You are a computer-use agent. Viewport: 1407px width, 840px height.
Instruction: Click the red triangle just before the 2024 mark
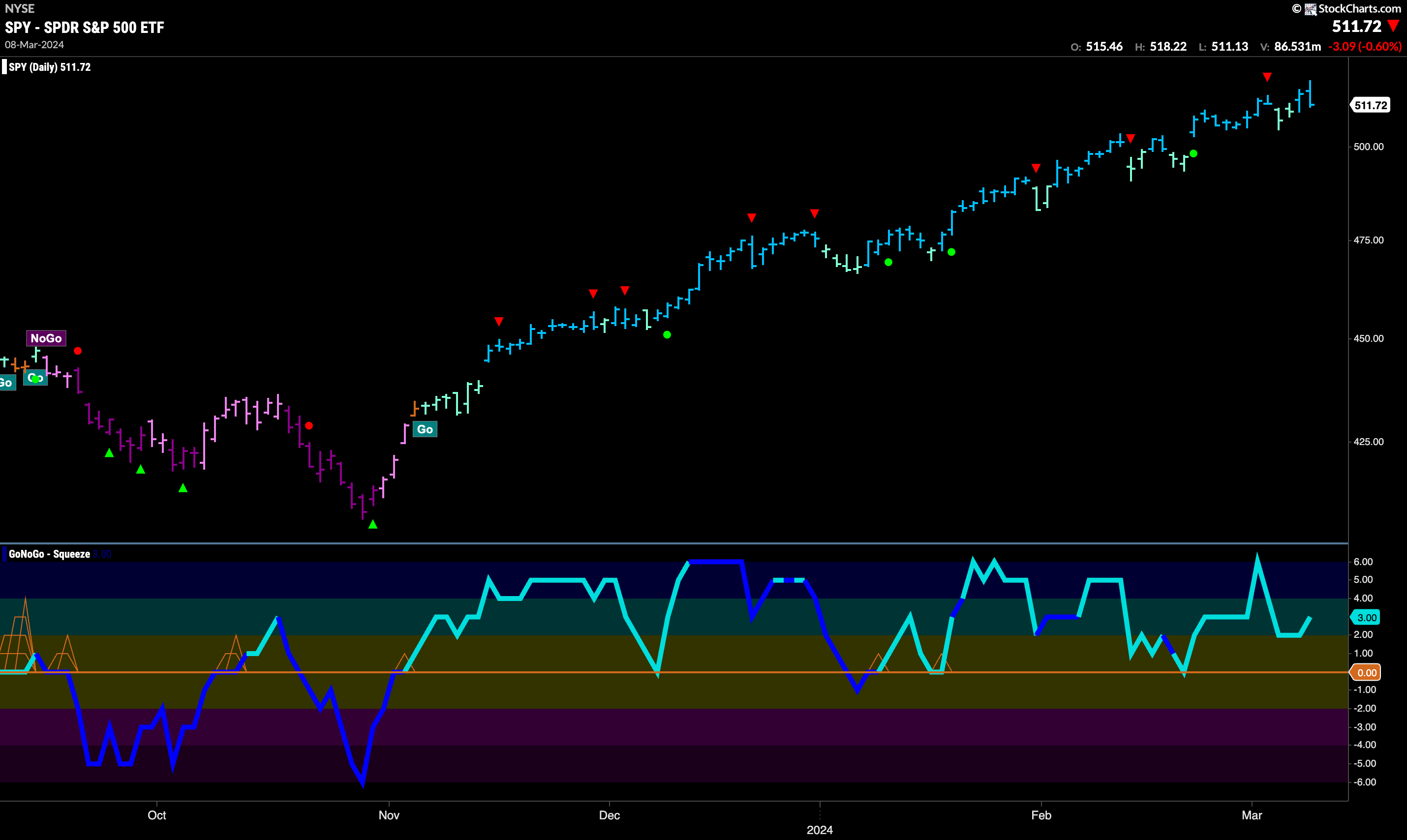[x=814, y=213]
